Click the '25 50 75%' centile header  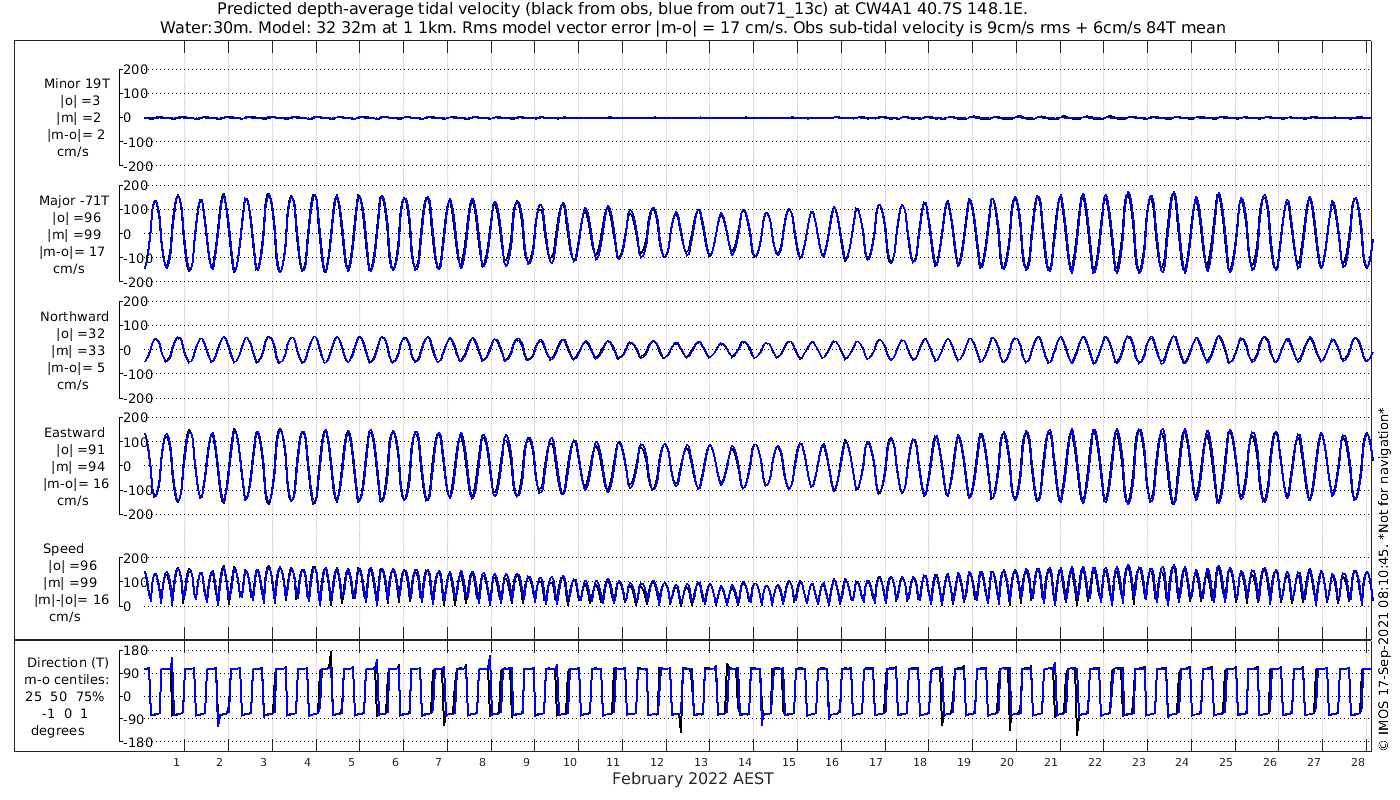coord(64,697)
